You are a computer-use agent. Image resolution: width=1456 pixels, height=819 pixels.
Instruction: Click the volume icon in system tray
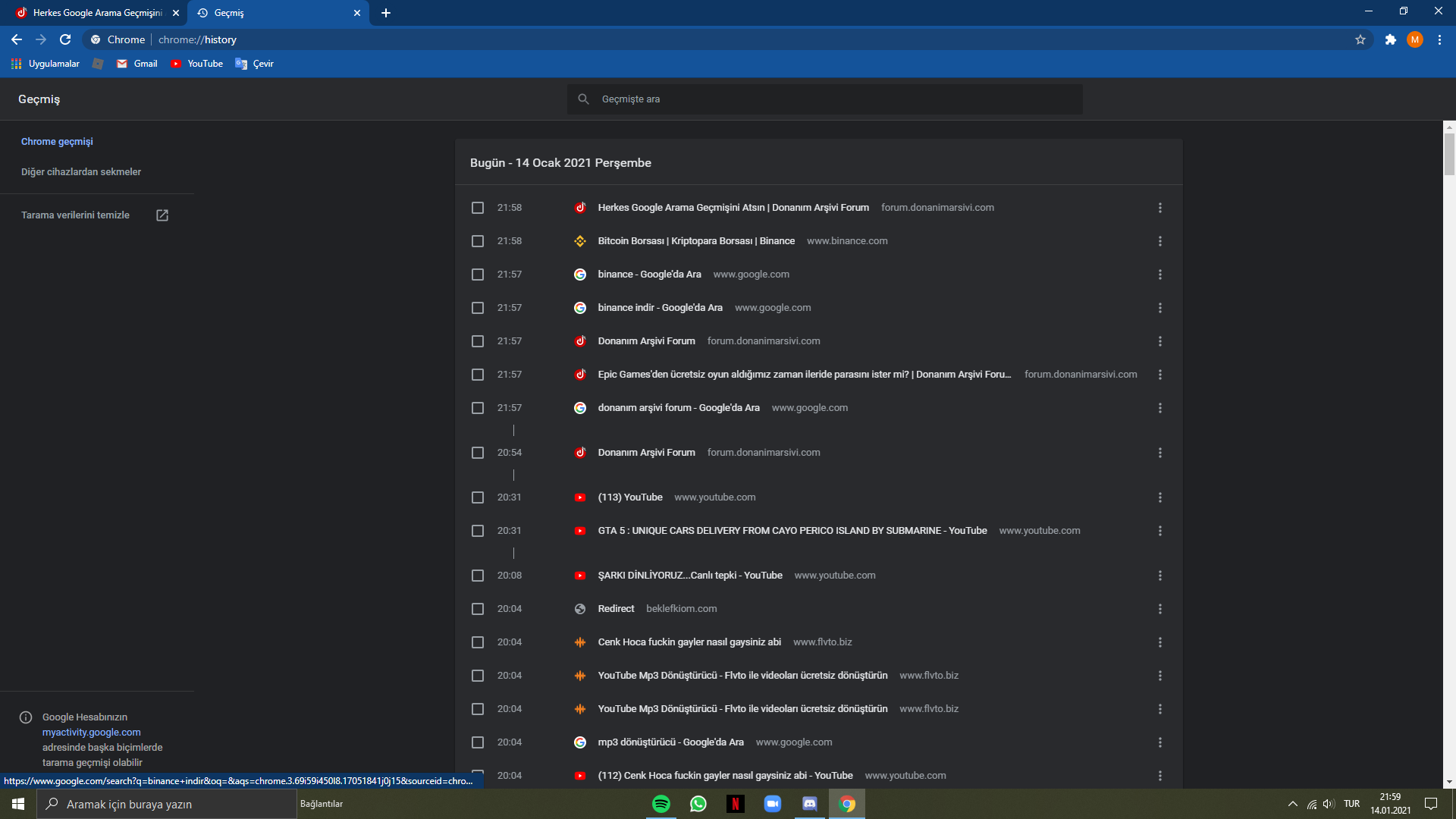1329,804
